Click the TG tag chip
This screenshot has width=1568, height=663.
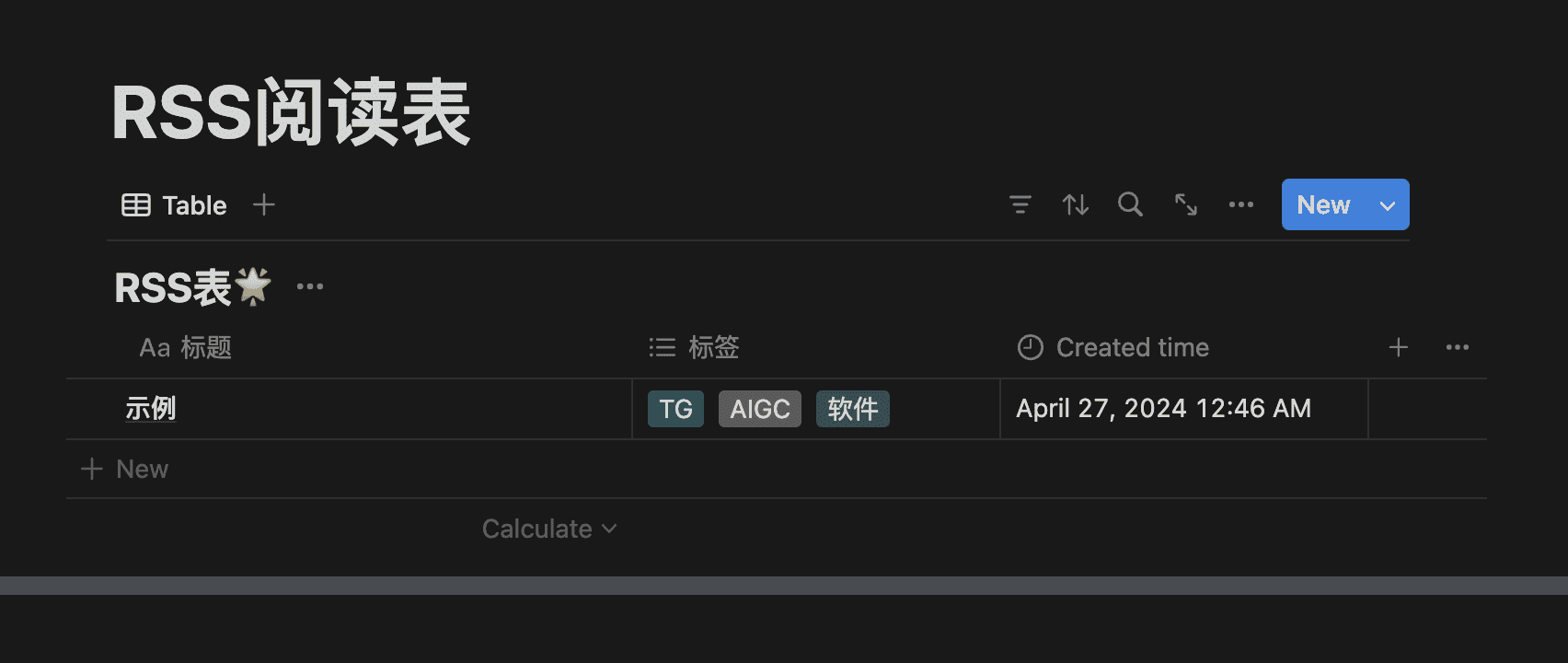coord(675,409)
